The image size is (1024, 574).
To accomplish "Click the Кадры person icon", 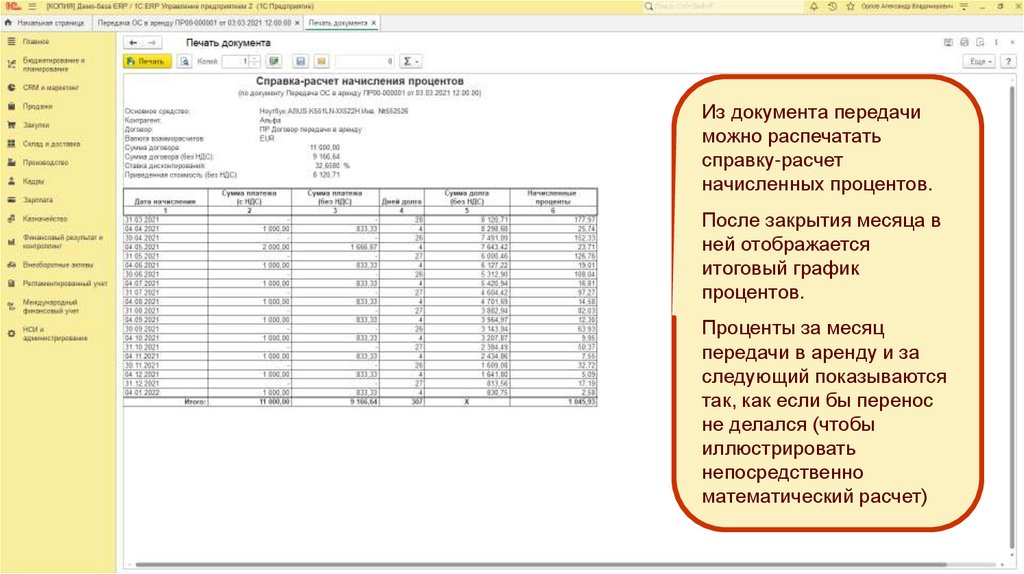I will coord(11,181).
